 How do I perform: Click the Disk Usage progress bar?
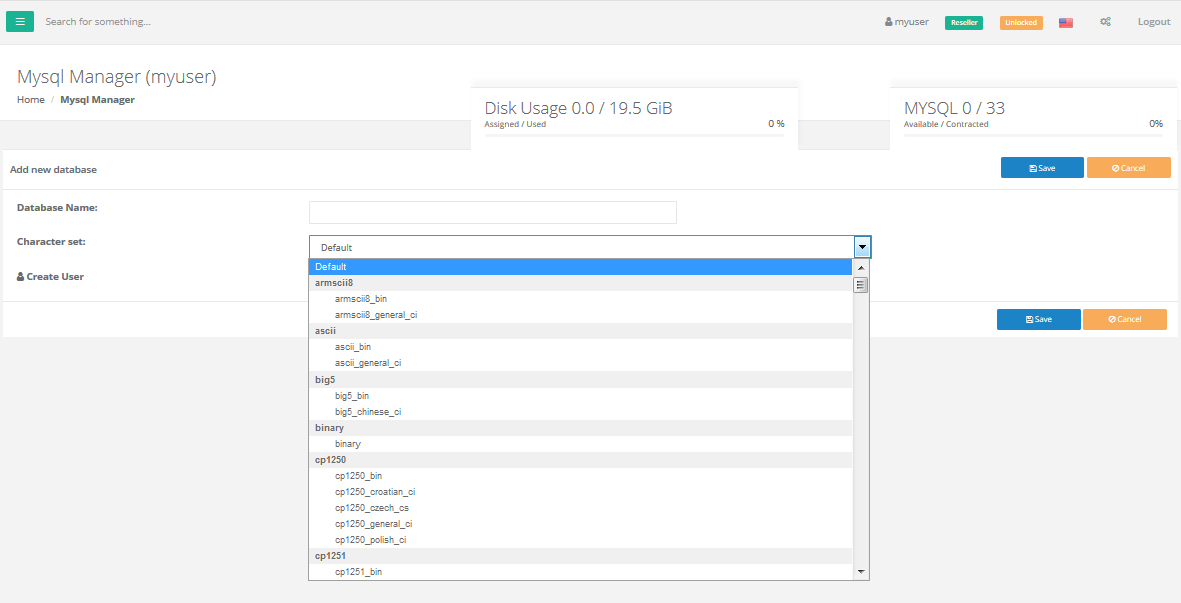pos(634,136)
